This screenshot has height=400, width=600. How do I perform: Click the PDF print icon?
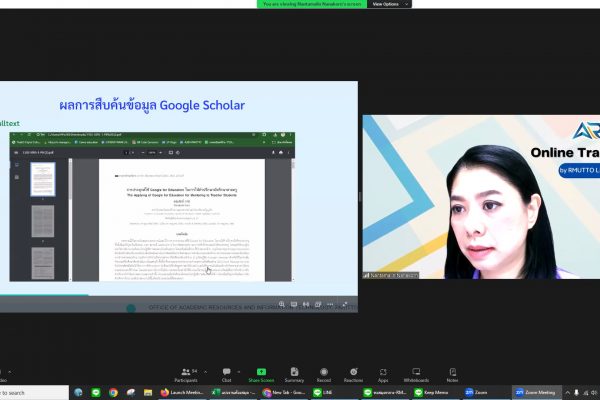click(x=281, y=152)
